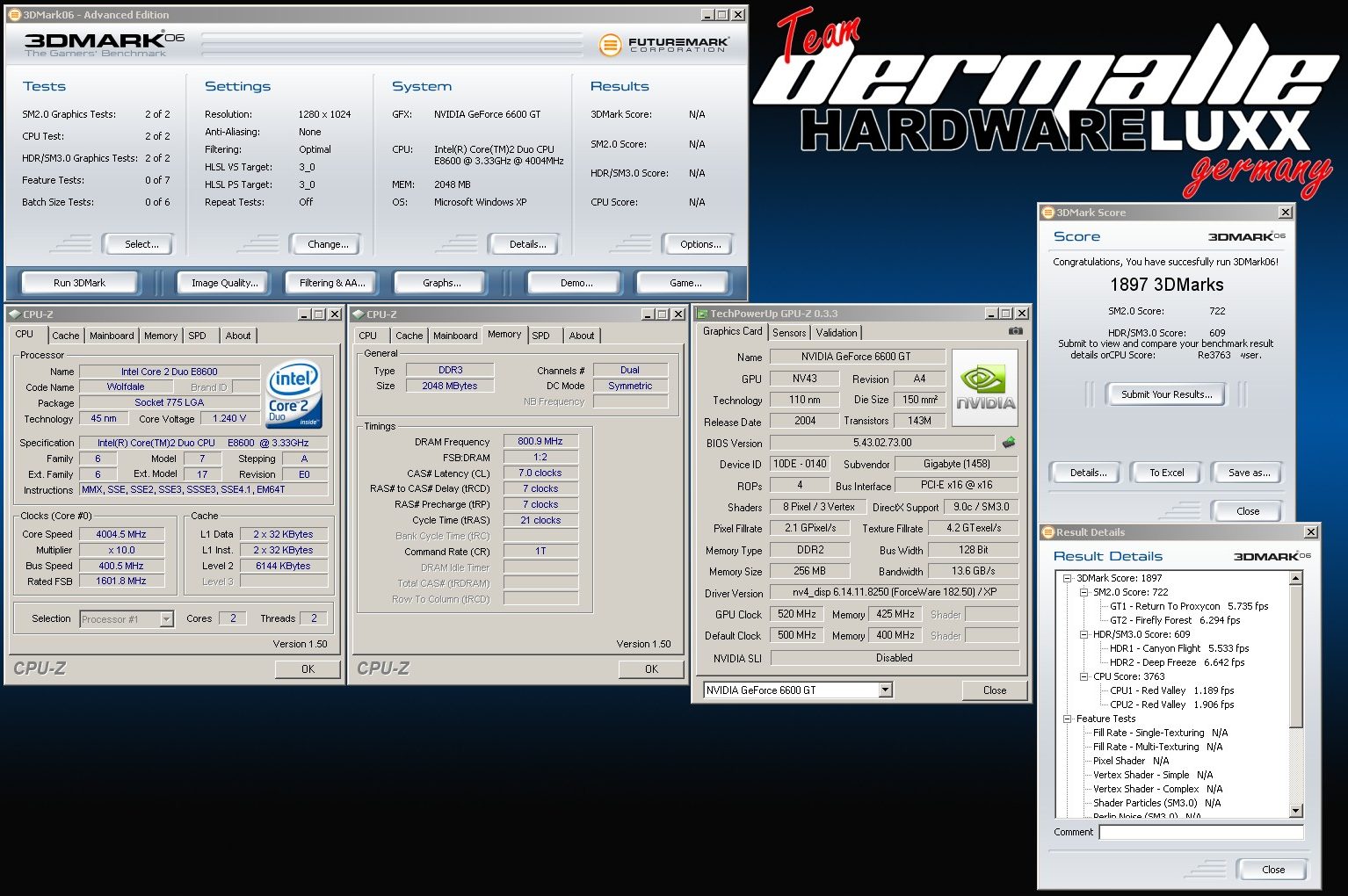Click OK in CPU-Z Processor window

pyautogui.click(x=308, y=669)
